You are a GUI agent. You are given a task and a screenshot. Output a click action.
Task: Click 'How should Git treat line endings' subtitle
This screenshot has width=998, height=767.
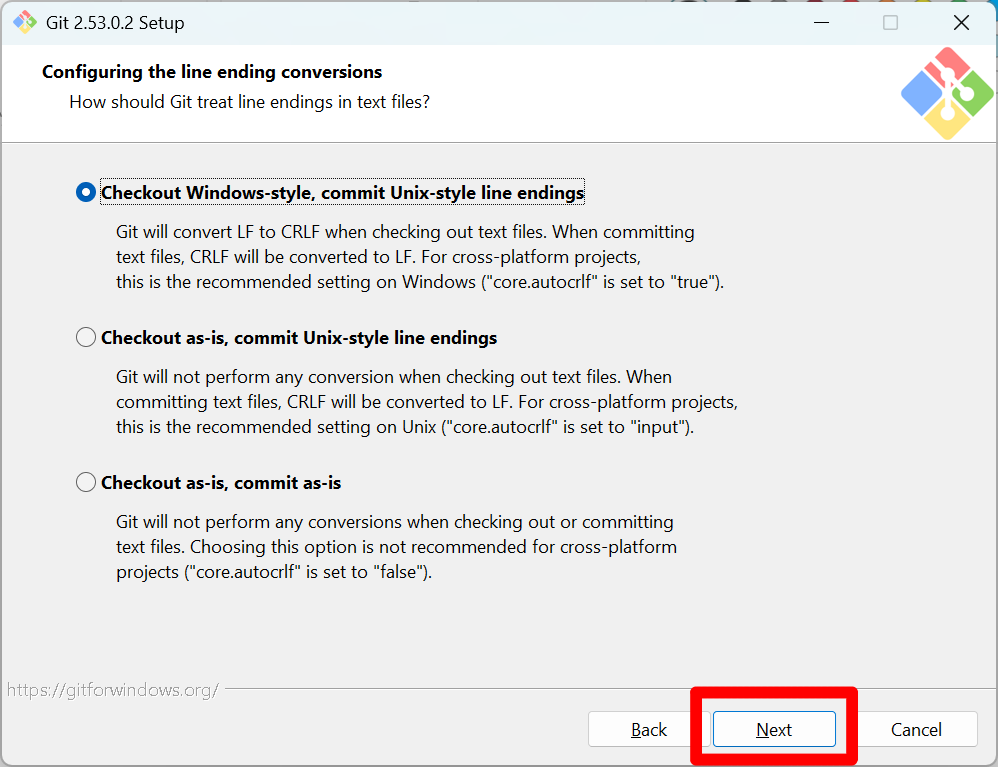[x=250, y=102]
